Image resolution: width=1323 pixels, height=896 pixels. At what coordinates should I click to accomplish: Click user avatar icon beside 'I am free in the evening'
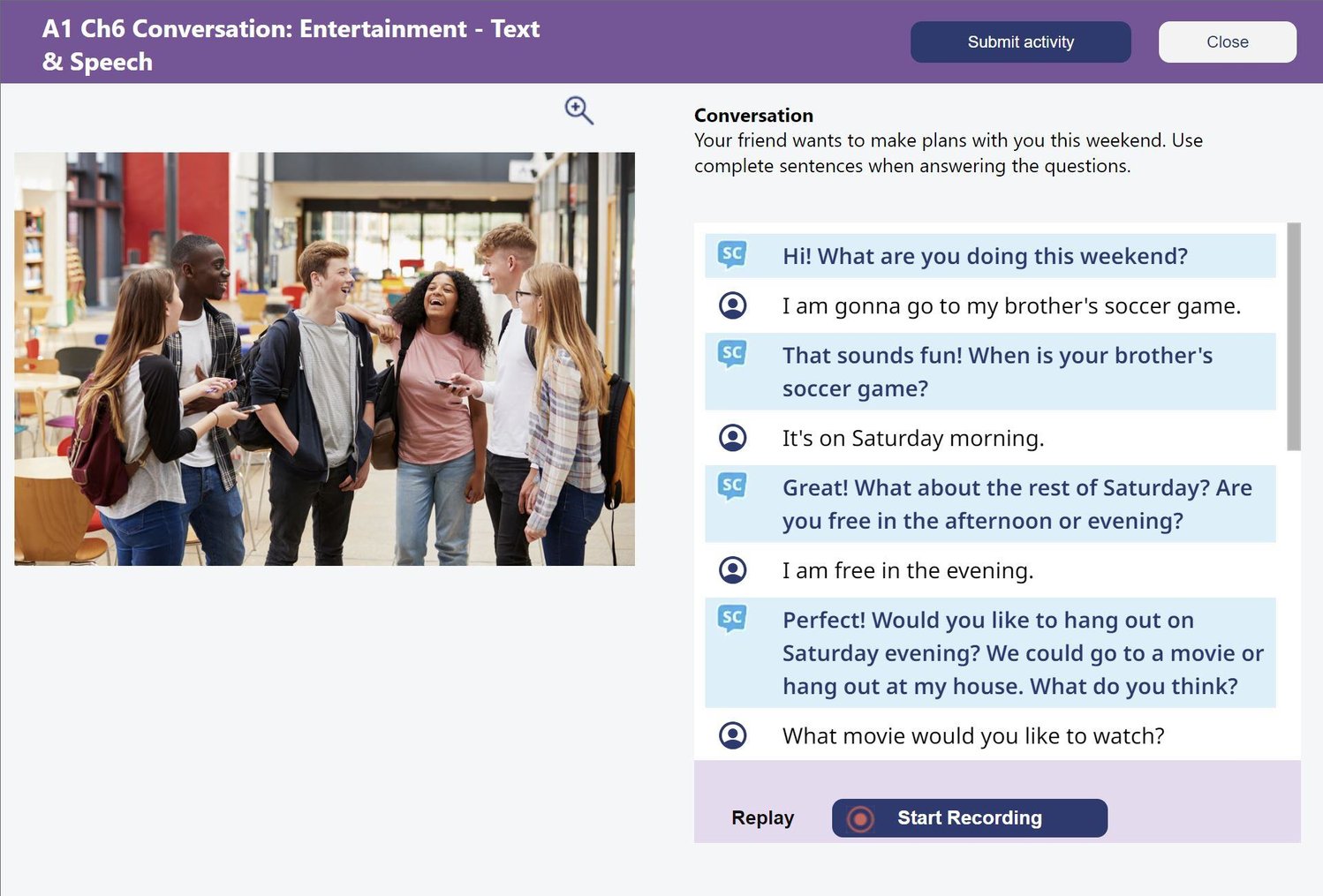[733, 569]
